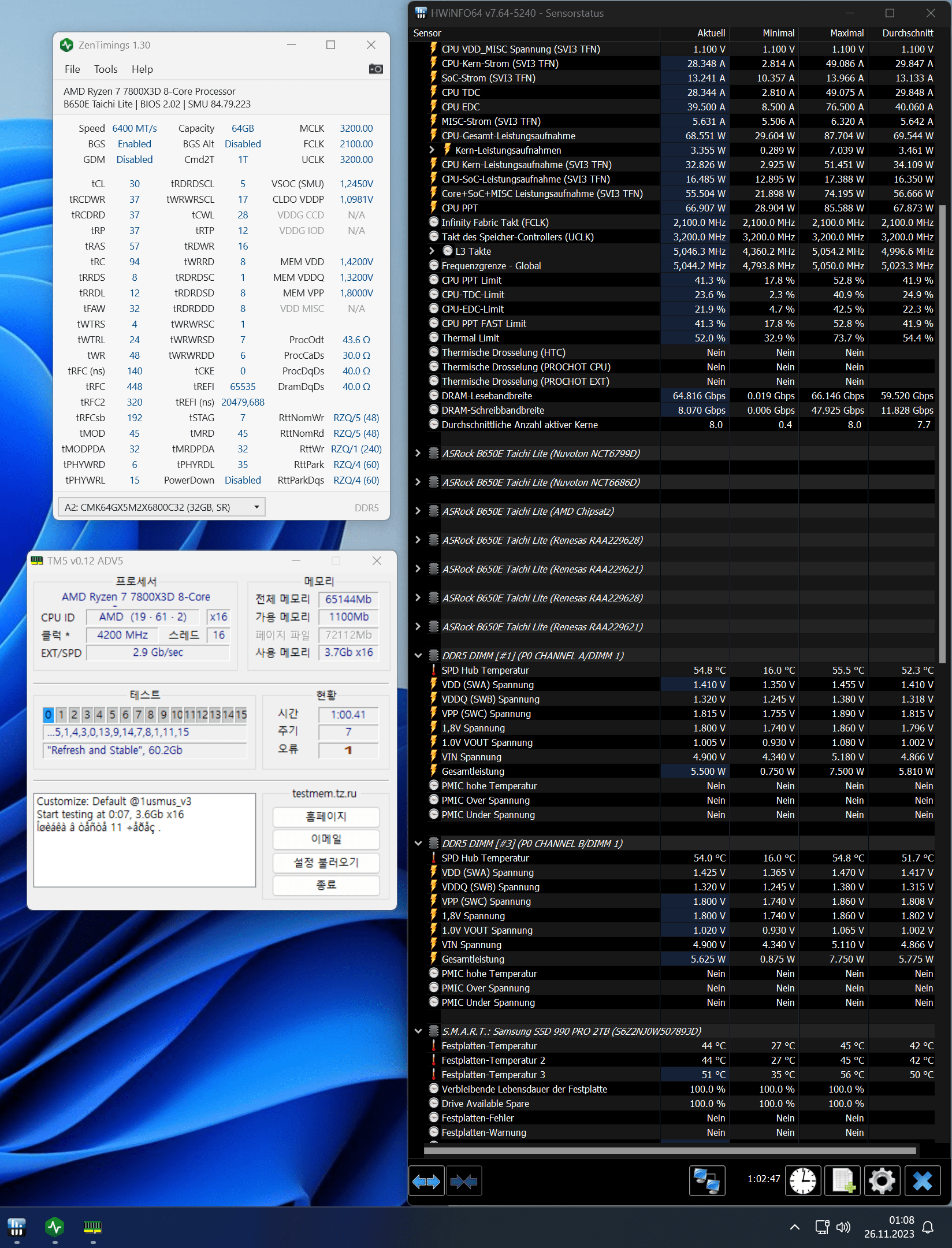Click the 1:00.41 time field in TM5
The image size is (952, 1248).
pos(348,715)
